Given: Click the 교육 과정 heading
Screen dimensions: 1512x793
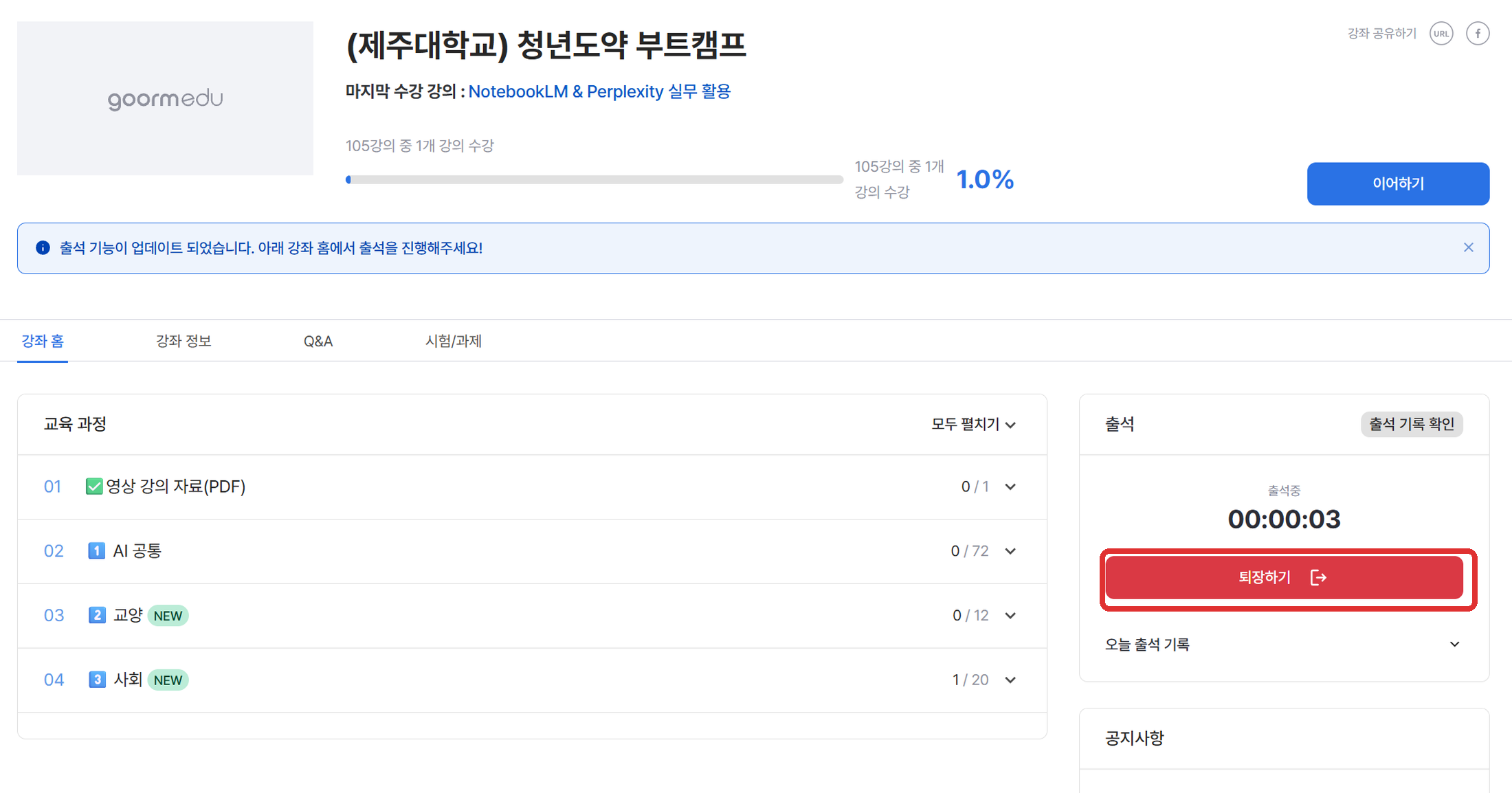Looking at the screenshot, I should [75, 424].
